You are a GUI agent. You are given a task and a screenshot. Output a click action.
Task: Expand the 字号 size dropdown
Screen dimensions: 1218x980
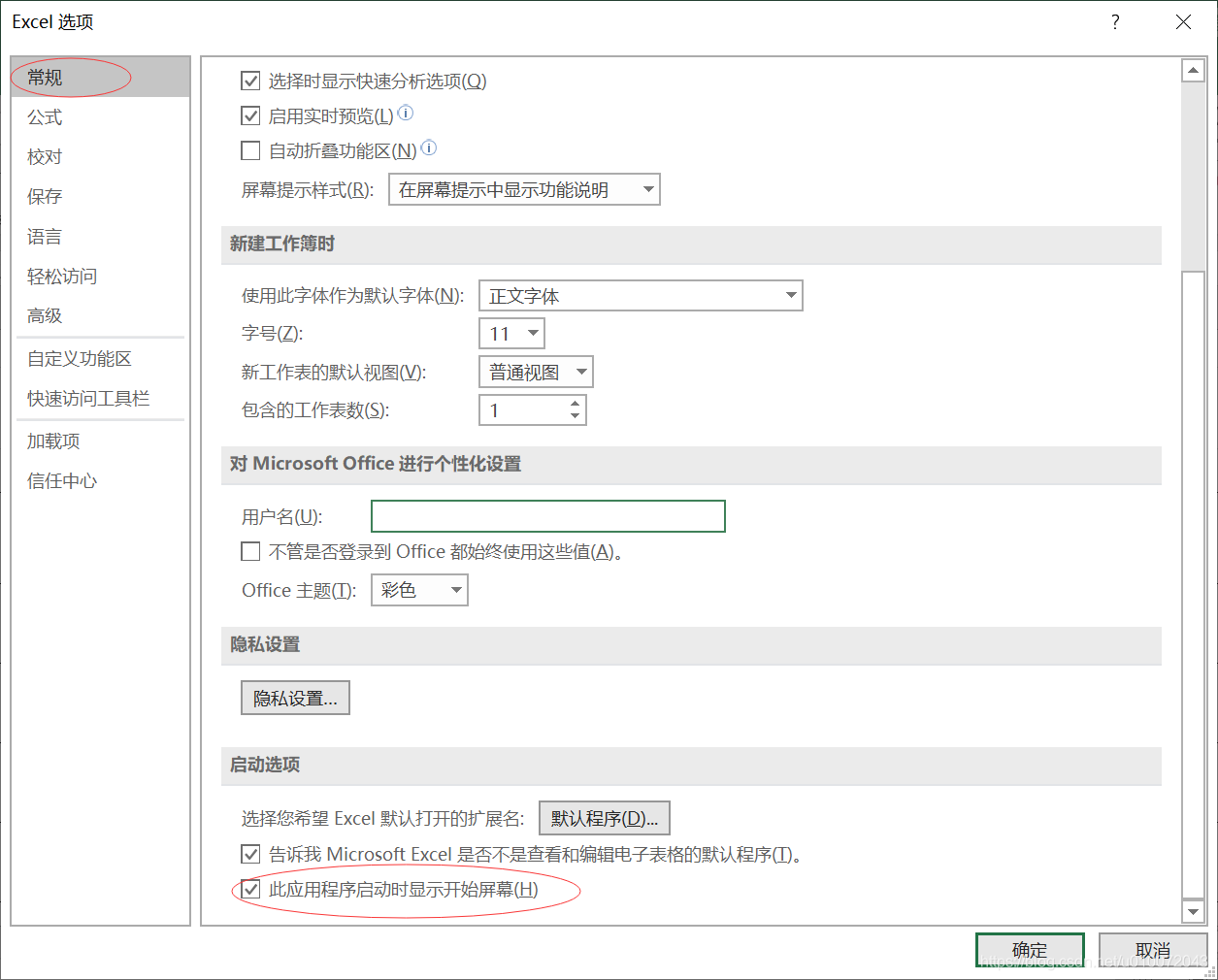(x=533, y=333)
